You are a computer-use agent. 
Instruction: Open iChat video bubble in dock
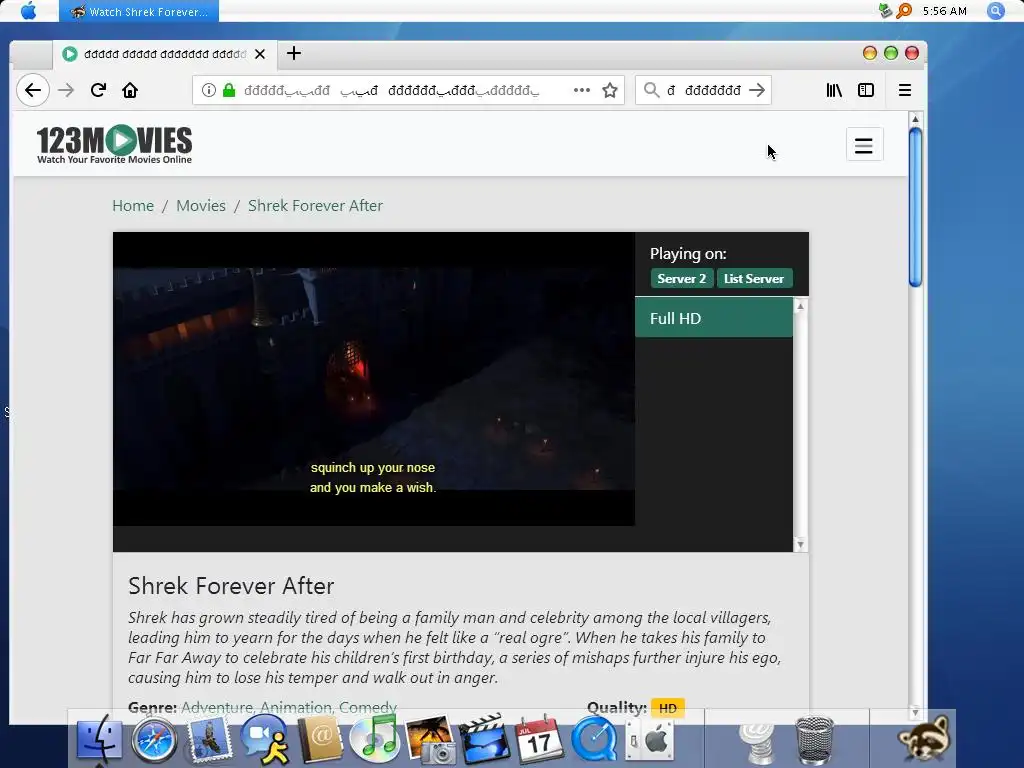(x=264, y=739)
